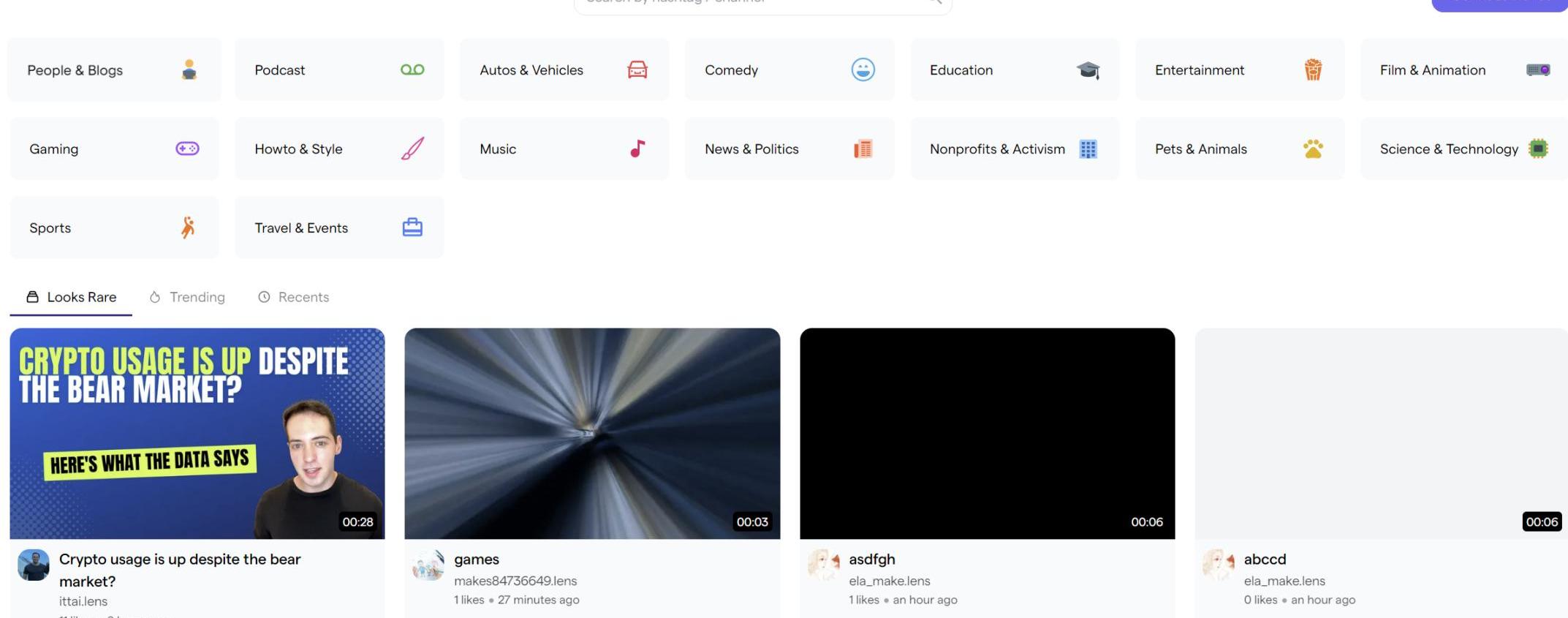Click the gamepad Gaming icon
Viewport: 1568px width, 618px height.
[x=187, y=148]
